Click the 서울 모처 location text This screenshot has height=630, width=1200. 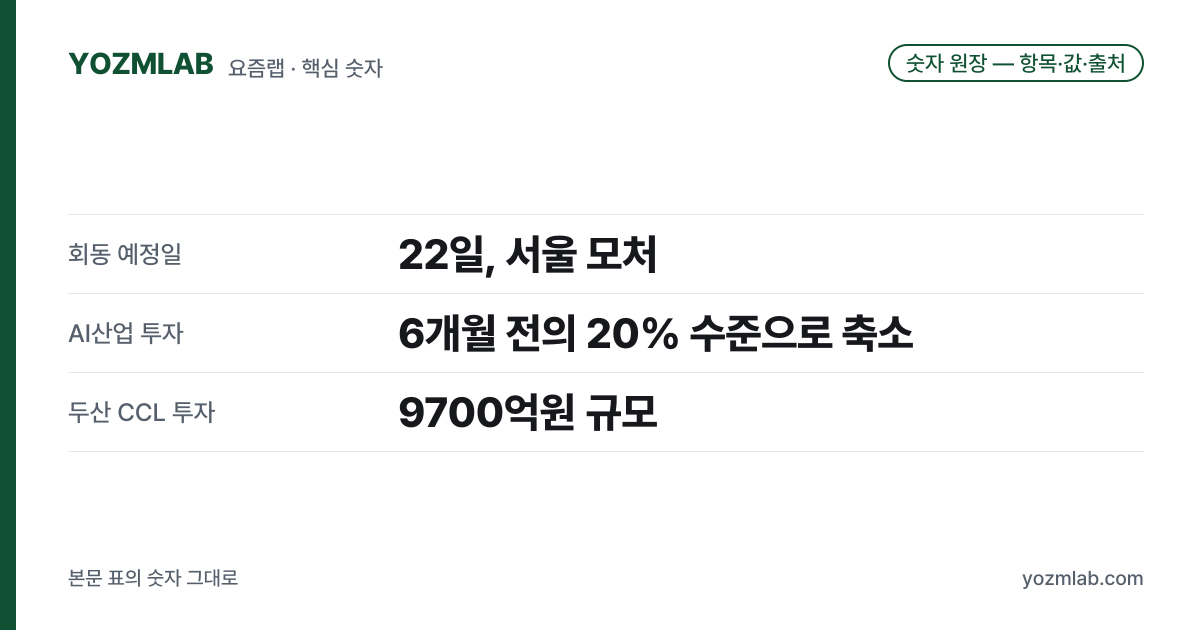pos(580,256)
